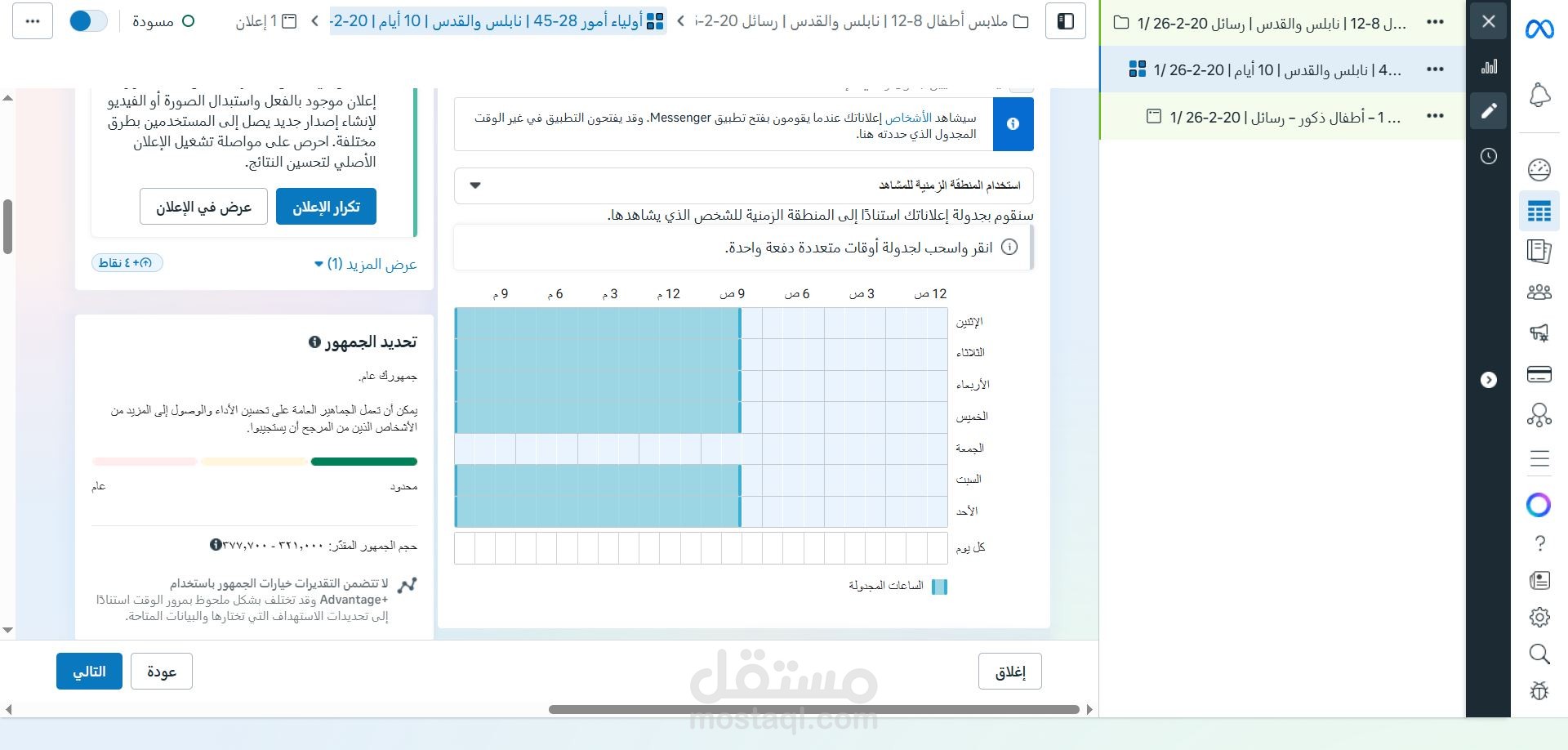Viewport: 1568px width, 750px height.
Task: Open the Meta AI assistant ring icon
Action: 1539,505
